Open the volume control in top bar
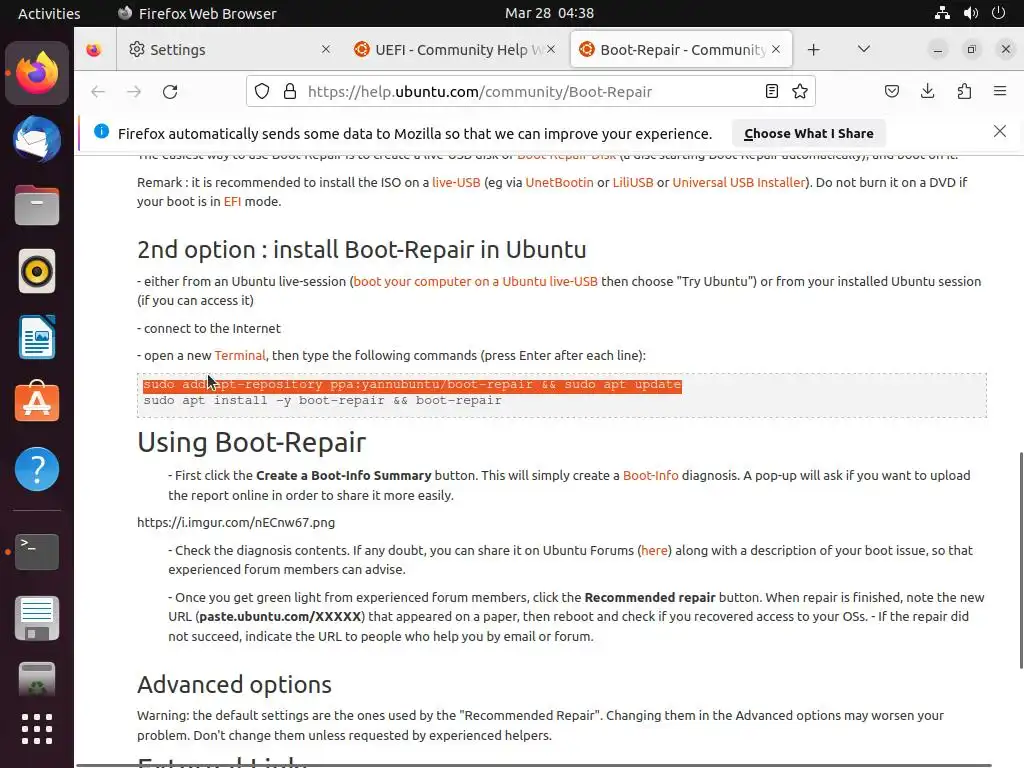Image resolution: width=1024 pixels, height=768 pixels. 971,13
